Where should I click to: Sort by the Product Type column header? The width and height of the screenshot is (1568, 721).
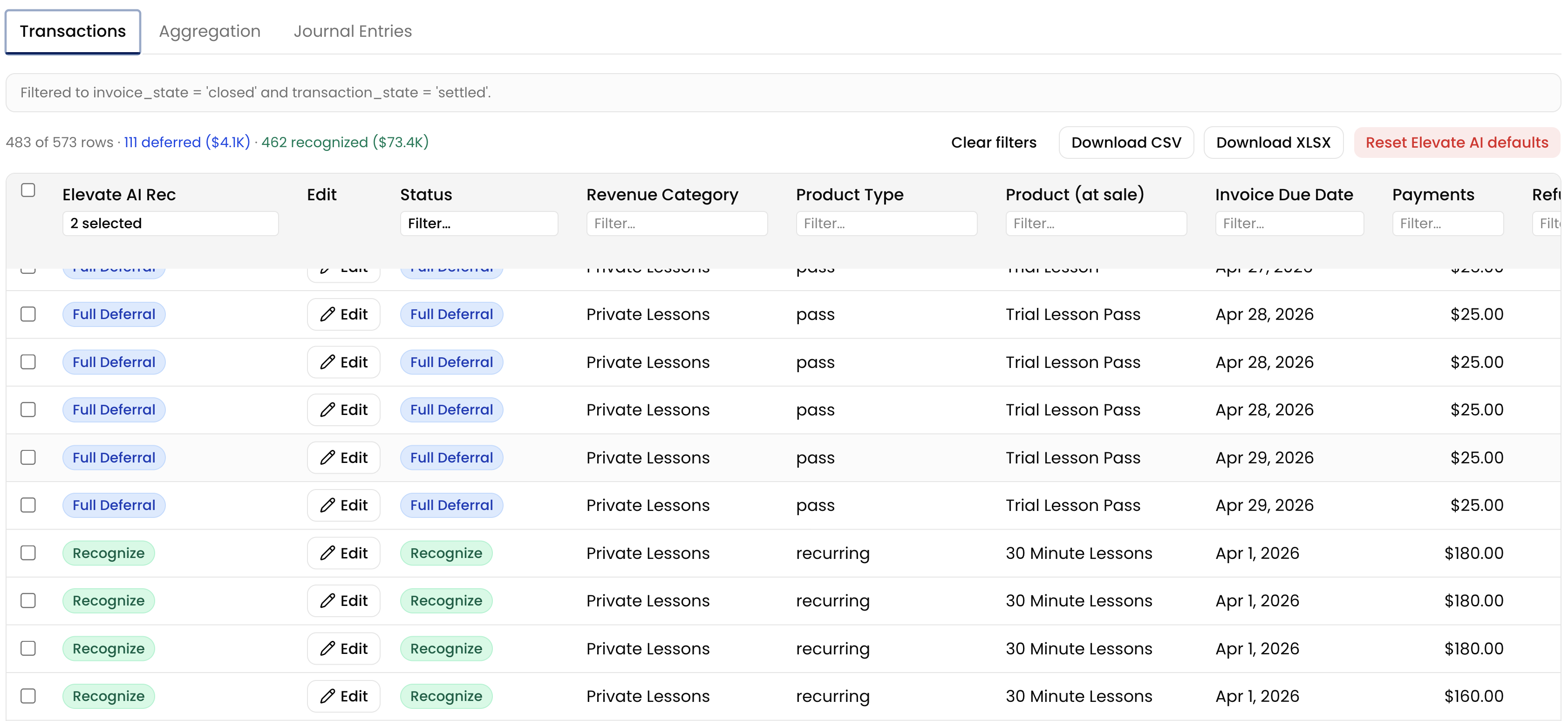click(850, 195)
